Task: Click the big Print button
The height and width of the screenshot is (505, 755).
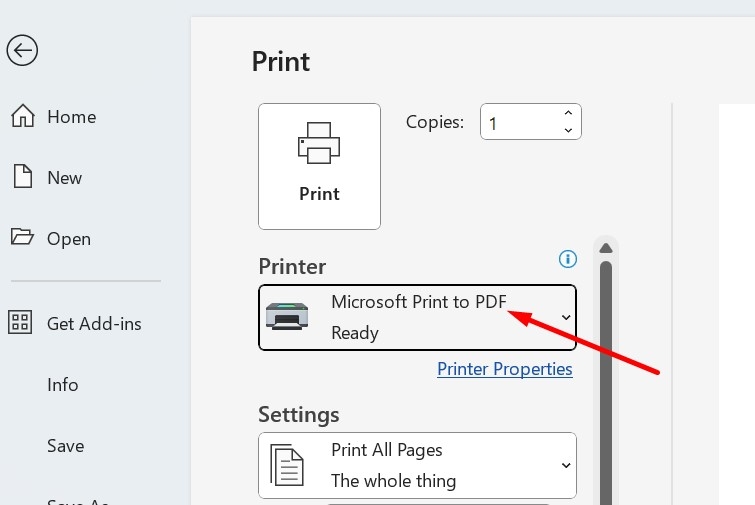Action: click(319, 166)
